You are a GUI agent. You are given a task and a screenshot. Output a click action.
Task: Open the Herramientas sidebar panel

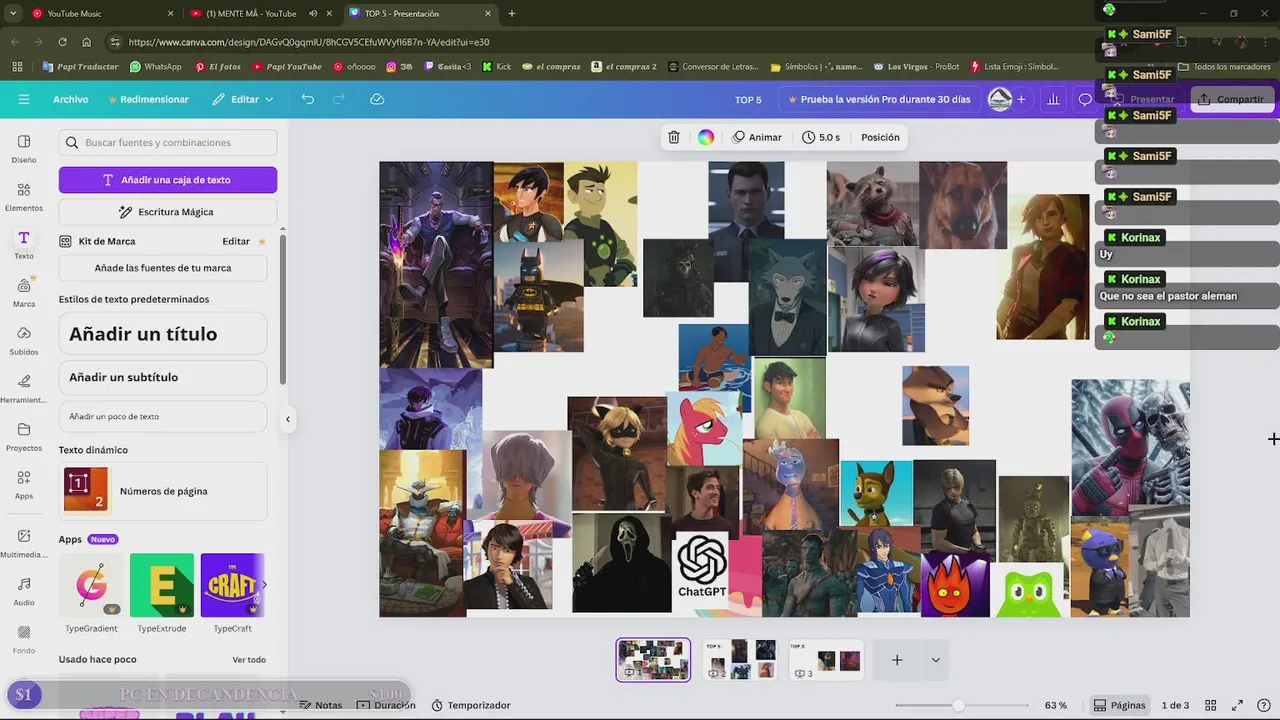coord(24,388)
